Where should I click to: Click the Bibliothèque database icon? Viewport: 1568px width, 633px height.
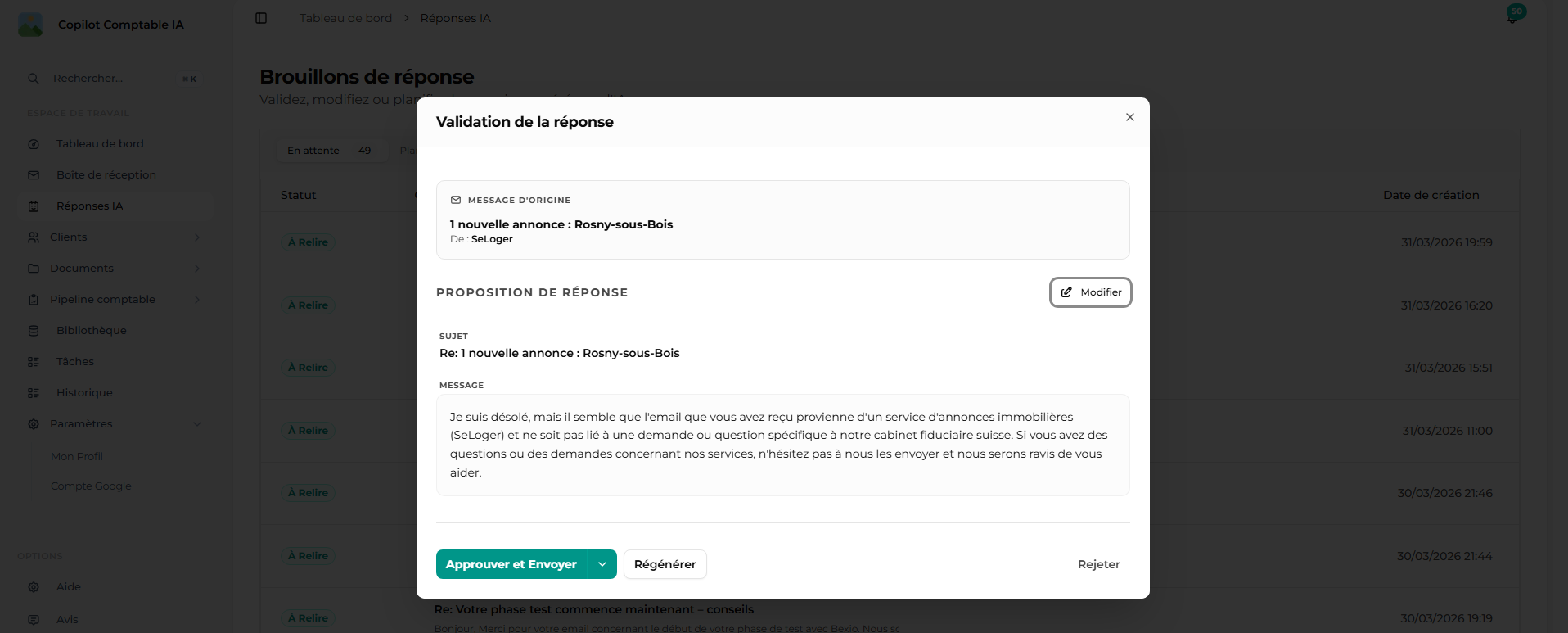coord(34,331)
